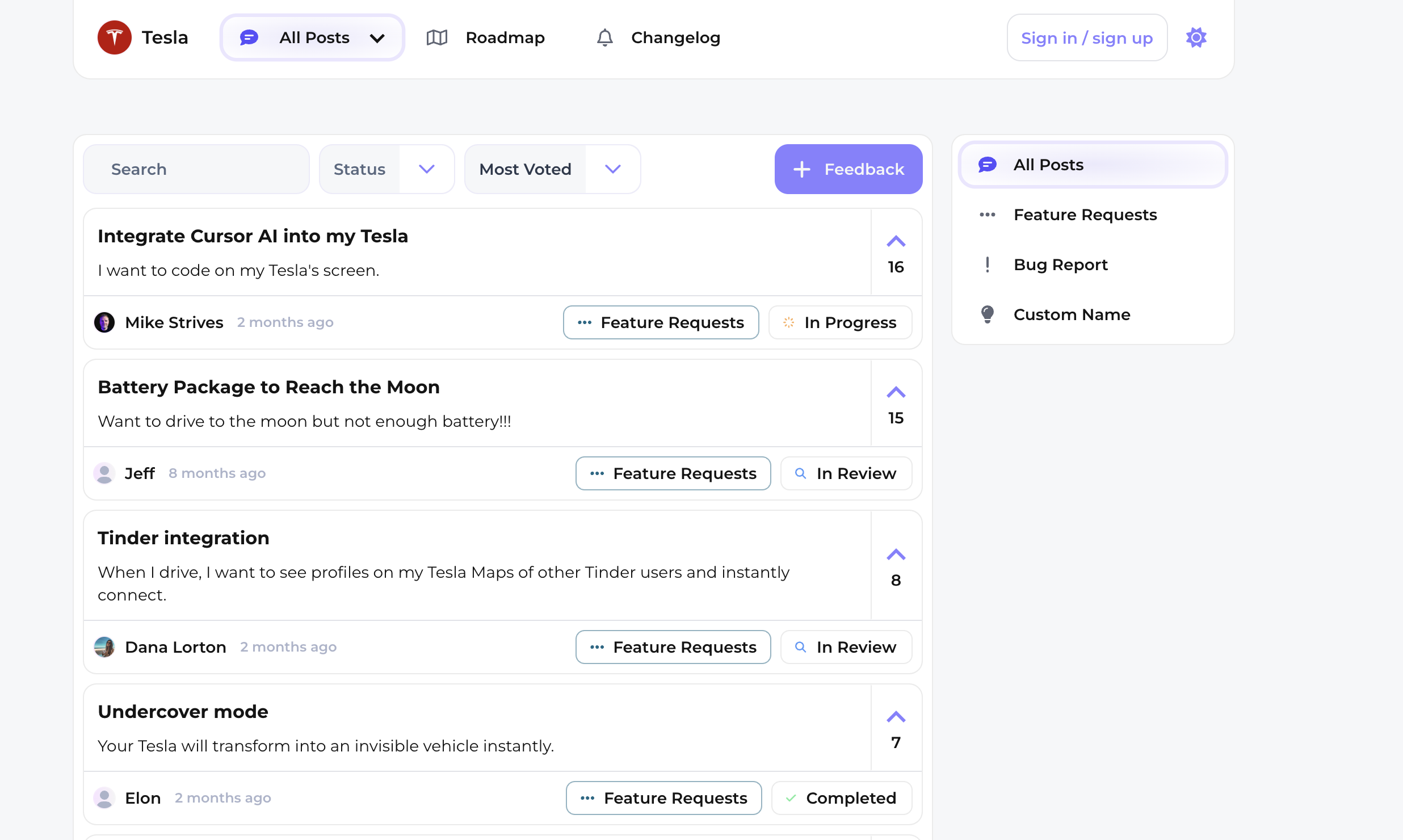Click Dana Lorton's avatar
This screenshot has width=1403, height=840.
tap(104, 647)
